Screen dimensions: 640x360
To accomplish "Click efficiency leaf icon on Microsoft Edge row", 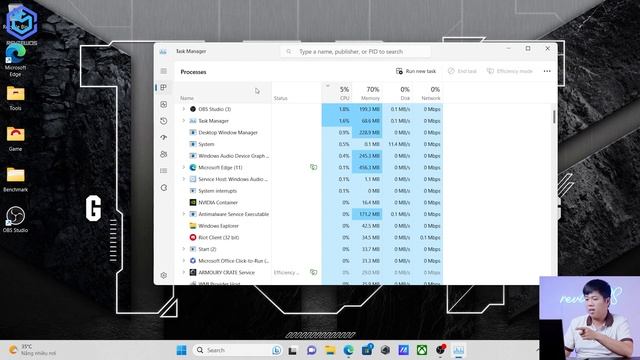I will coord(313,167).
